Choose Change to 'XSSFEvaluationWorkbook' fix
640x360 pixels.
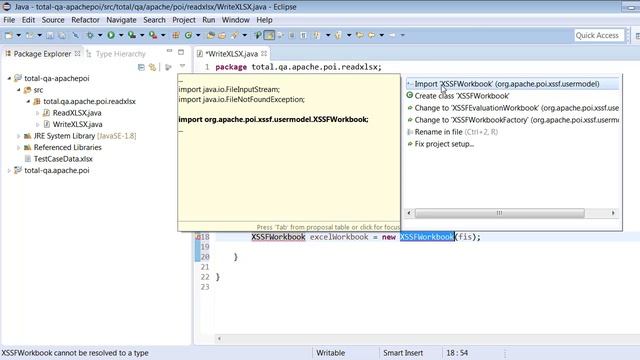click(512, 108)
